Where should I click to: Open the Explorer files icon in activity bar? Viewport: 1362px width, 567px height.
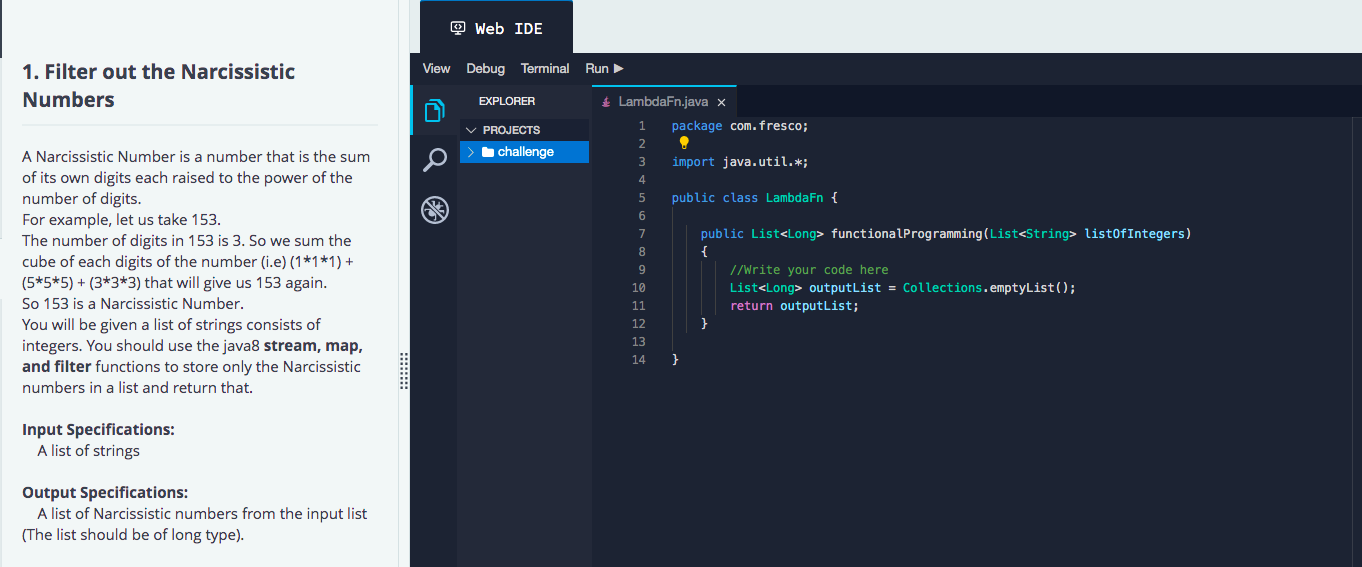[434, 110]
